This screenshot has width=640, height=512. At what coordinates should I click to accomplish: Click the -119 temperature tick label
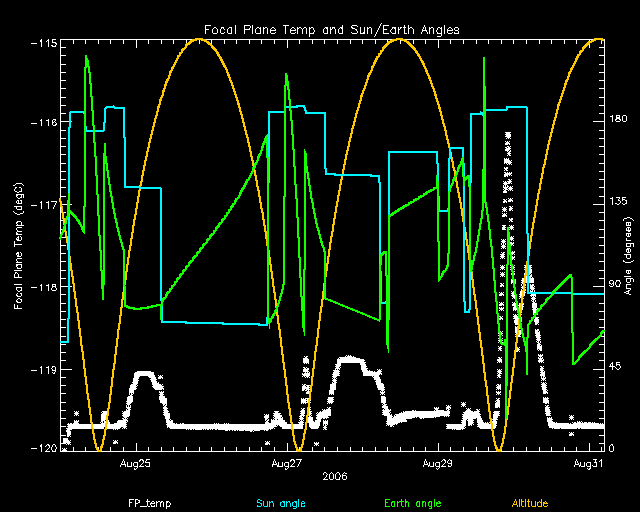point(42,369)
